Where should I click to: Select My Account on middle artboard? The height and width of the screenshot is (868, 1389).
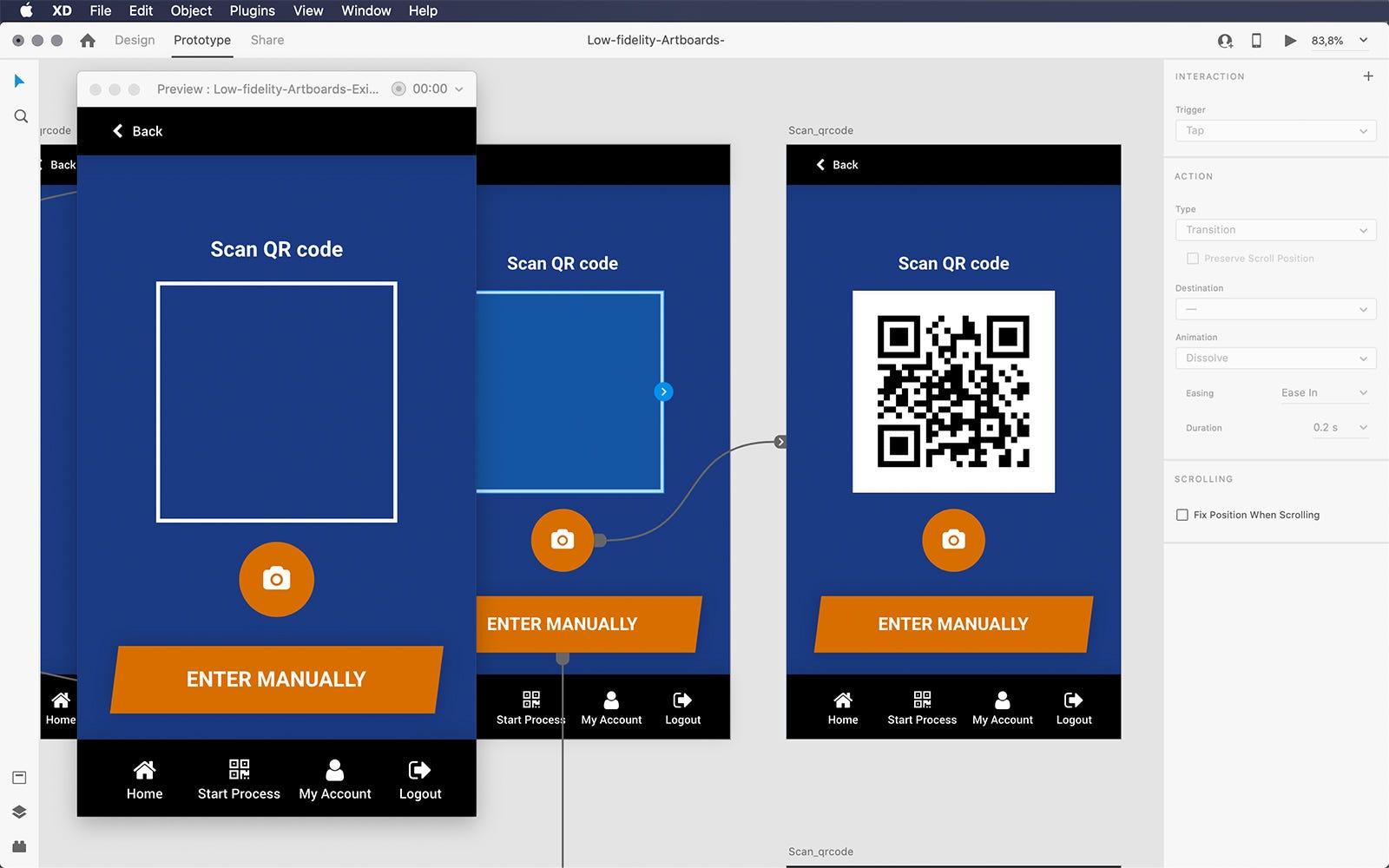611,708
